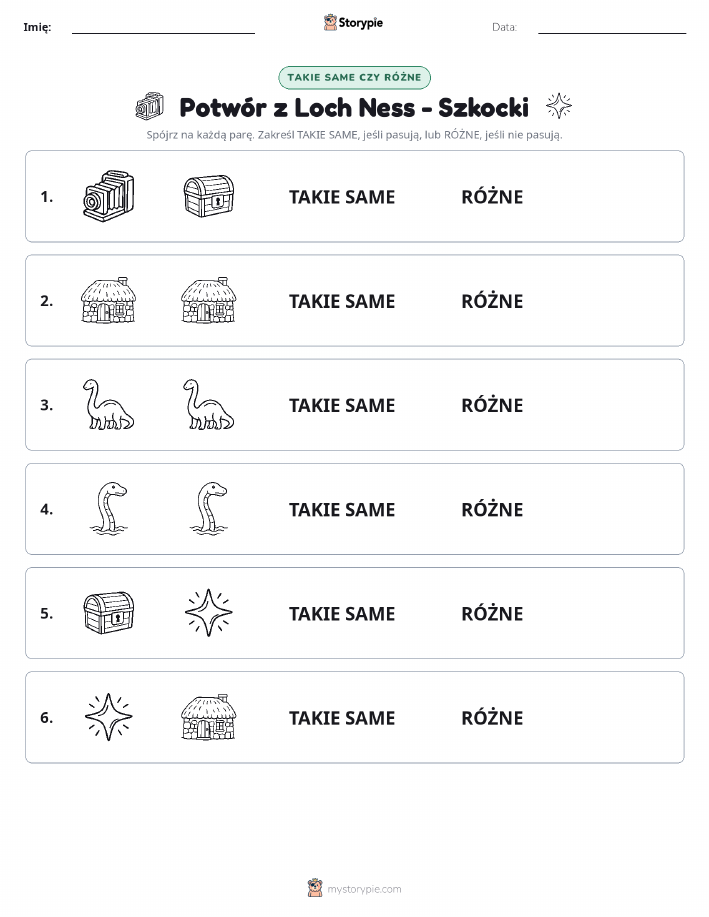Screen dimensions: 709x917
Task: Choose RÓŻNE for row 6
Action: pyautogui.click(x=492, y=717)
